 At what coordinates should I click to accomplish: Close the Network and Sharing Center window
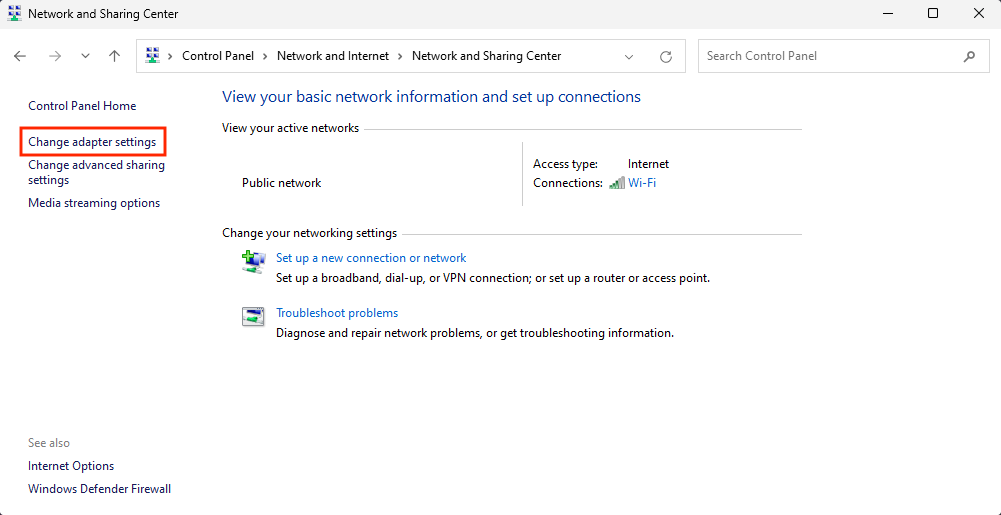click(x=979, y=13)
